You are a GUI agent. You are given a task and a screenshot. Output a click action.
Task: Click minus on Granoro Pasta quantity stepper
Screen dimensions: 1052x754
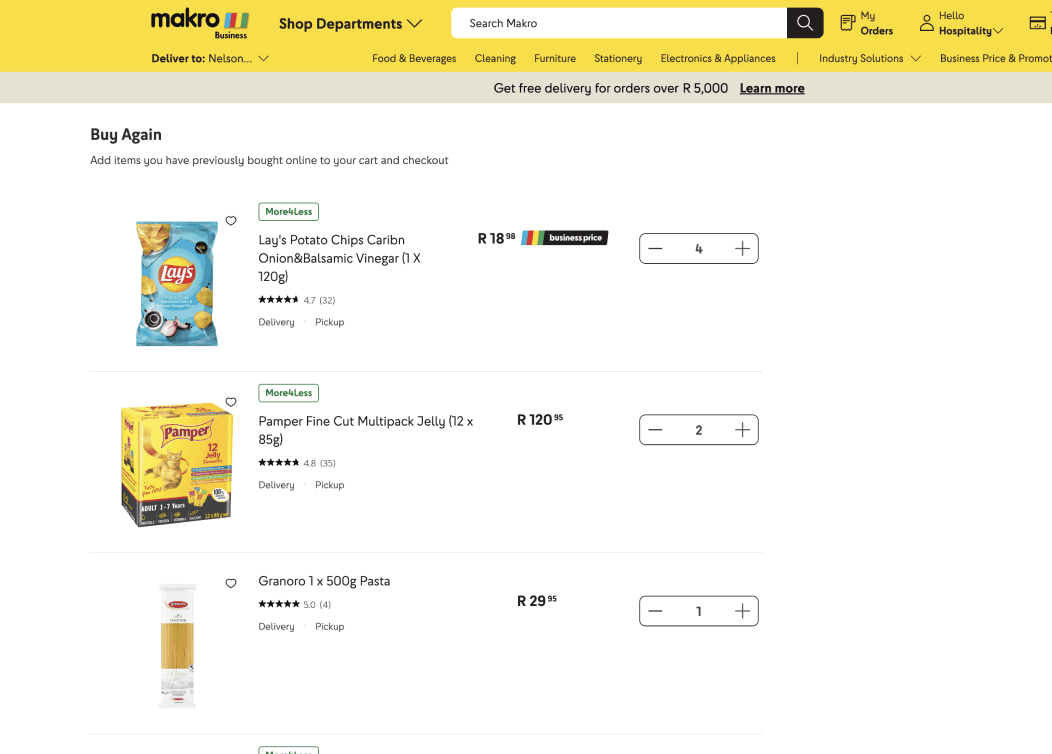tap(655, 611)
